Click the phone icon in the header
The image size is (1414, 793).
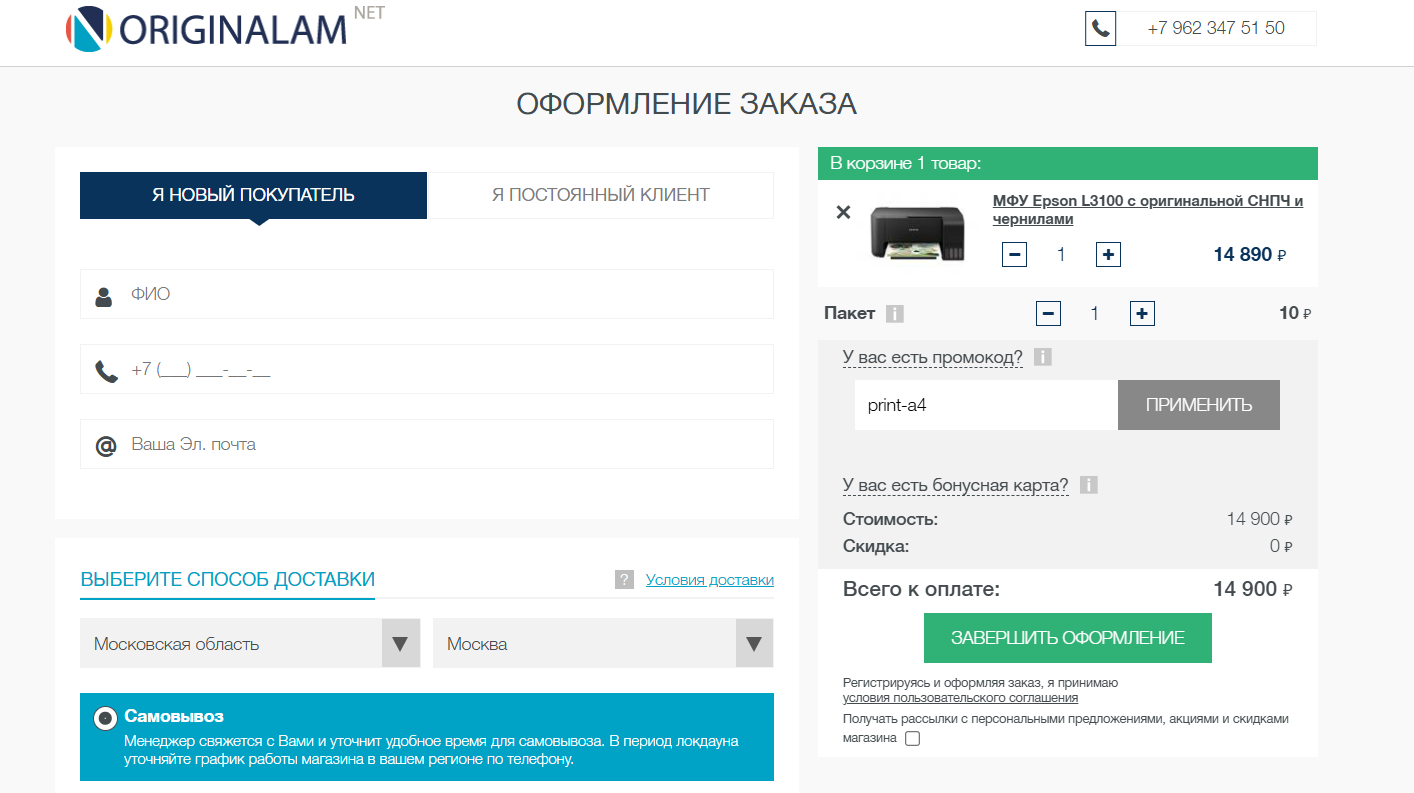1100,29
